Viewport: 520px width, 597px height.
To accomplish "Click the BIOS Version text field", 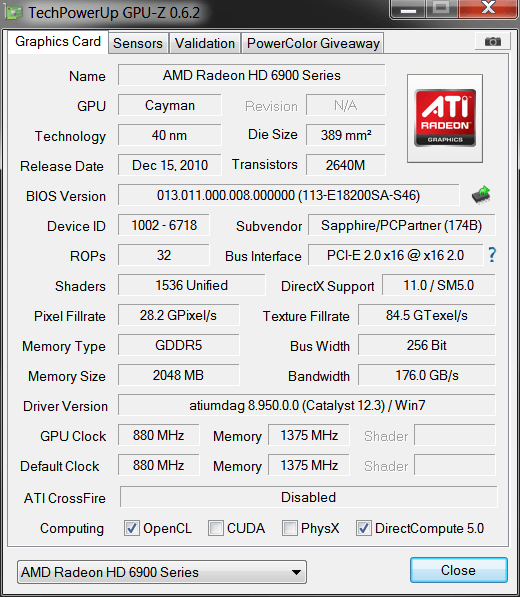I will coord(289,195).
